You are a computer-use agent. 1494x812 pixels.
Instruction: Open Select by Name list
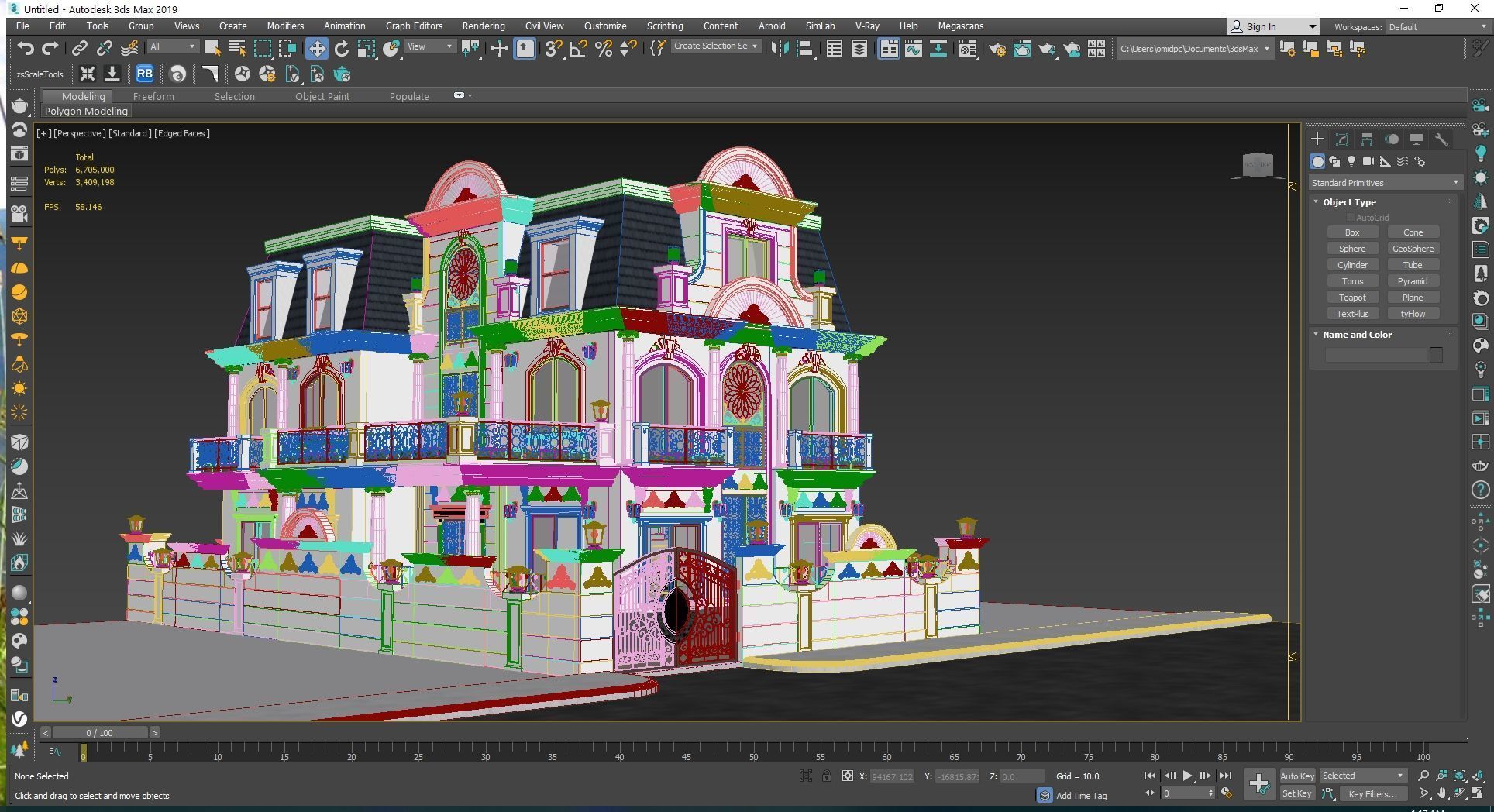pos(237,49)
